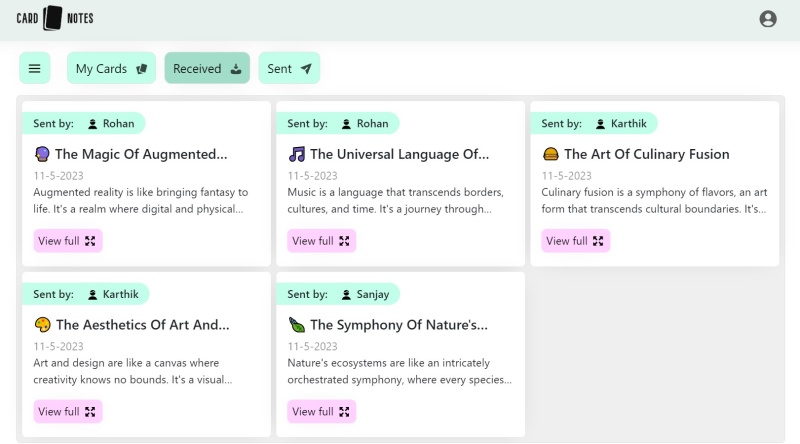Click the brain emoji on Augmented card

pyautogui.click(x=42, y=154)
